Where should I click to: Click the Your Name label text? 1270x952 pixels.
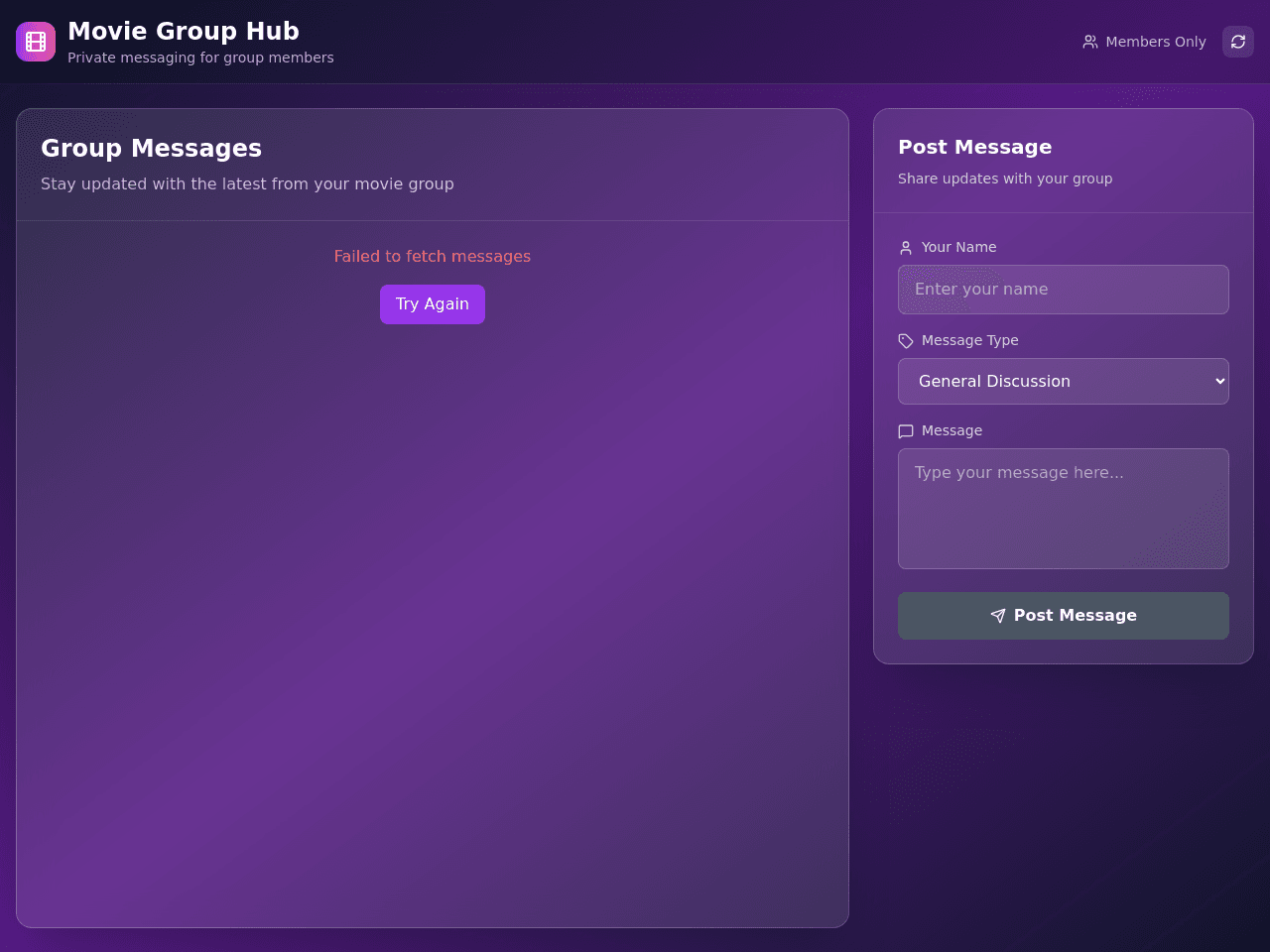[x=959, y=247]
